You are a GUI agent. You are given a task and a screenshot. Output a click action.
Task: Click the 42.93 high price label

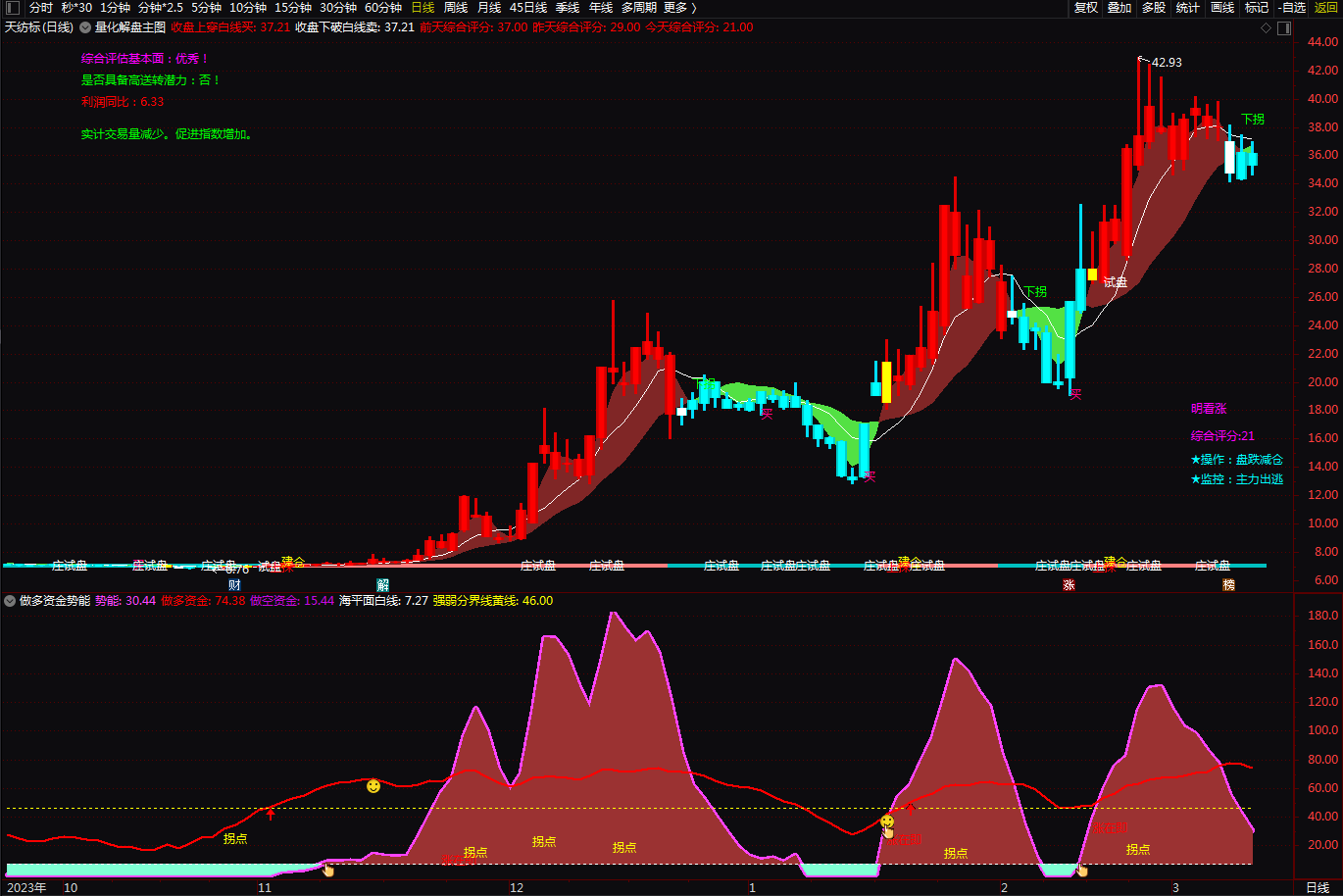click(x=1167, y=63)
